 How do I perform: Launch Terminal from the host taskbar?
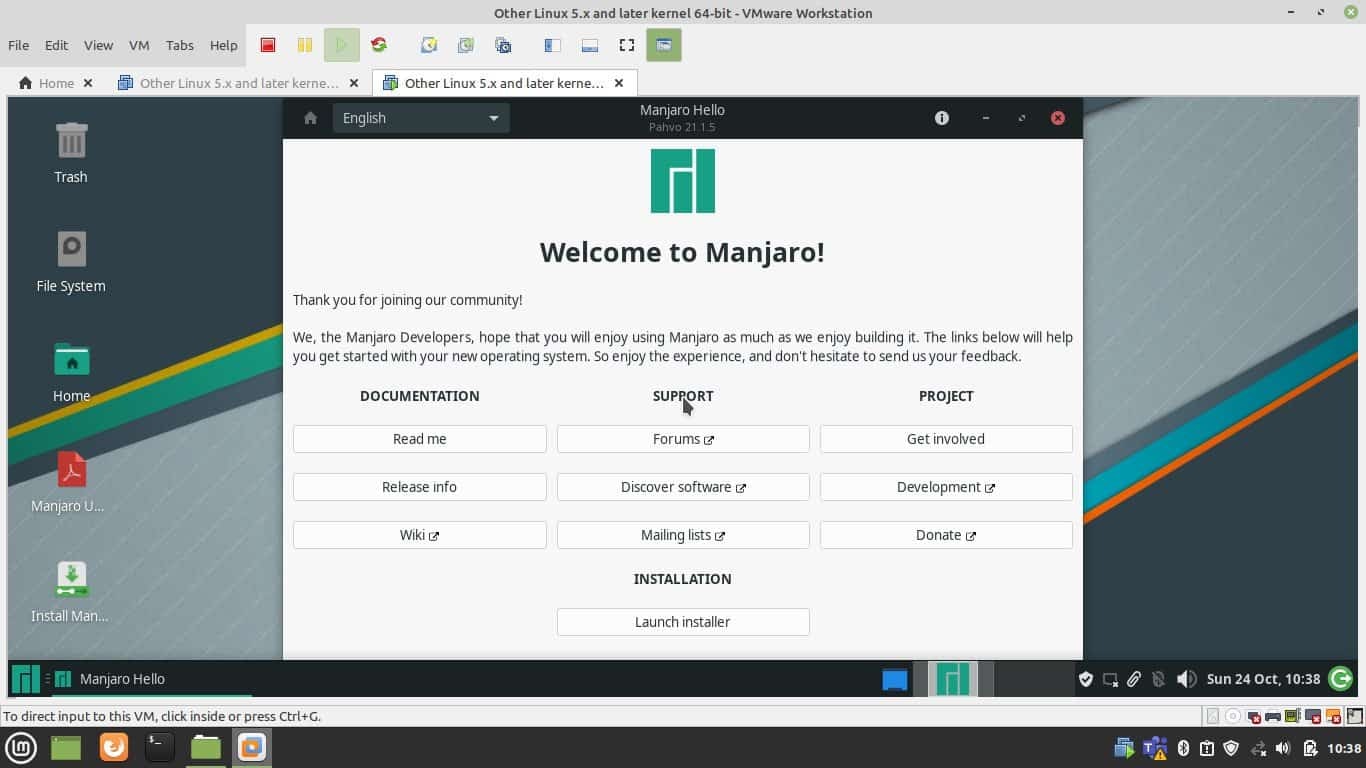tap(159, 747)
